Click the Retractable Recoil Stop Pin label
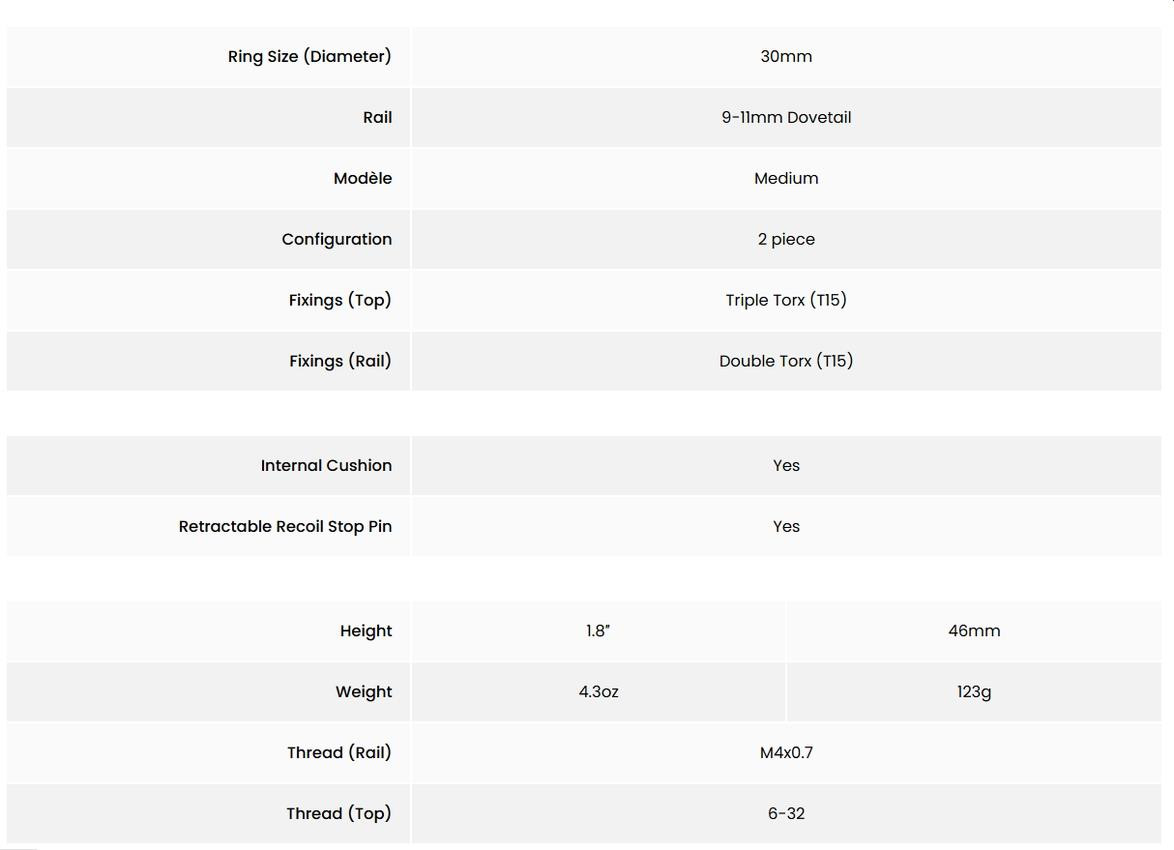The width and height of the screenshot is (1174, 850). 285,527
